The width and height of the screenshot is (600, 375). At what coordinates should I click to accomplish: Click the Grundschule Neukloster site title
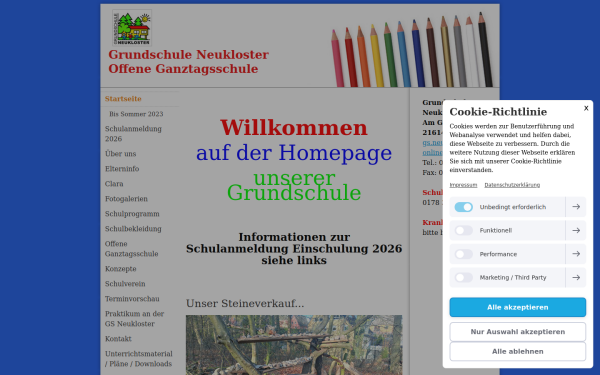click(x=188, y=62)
